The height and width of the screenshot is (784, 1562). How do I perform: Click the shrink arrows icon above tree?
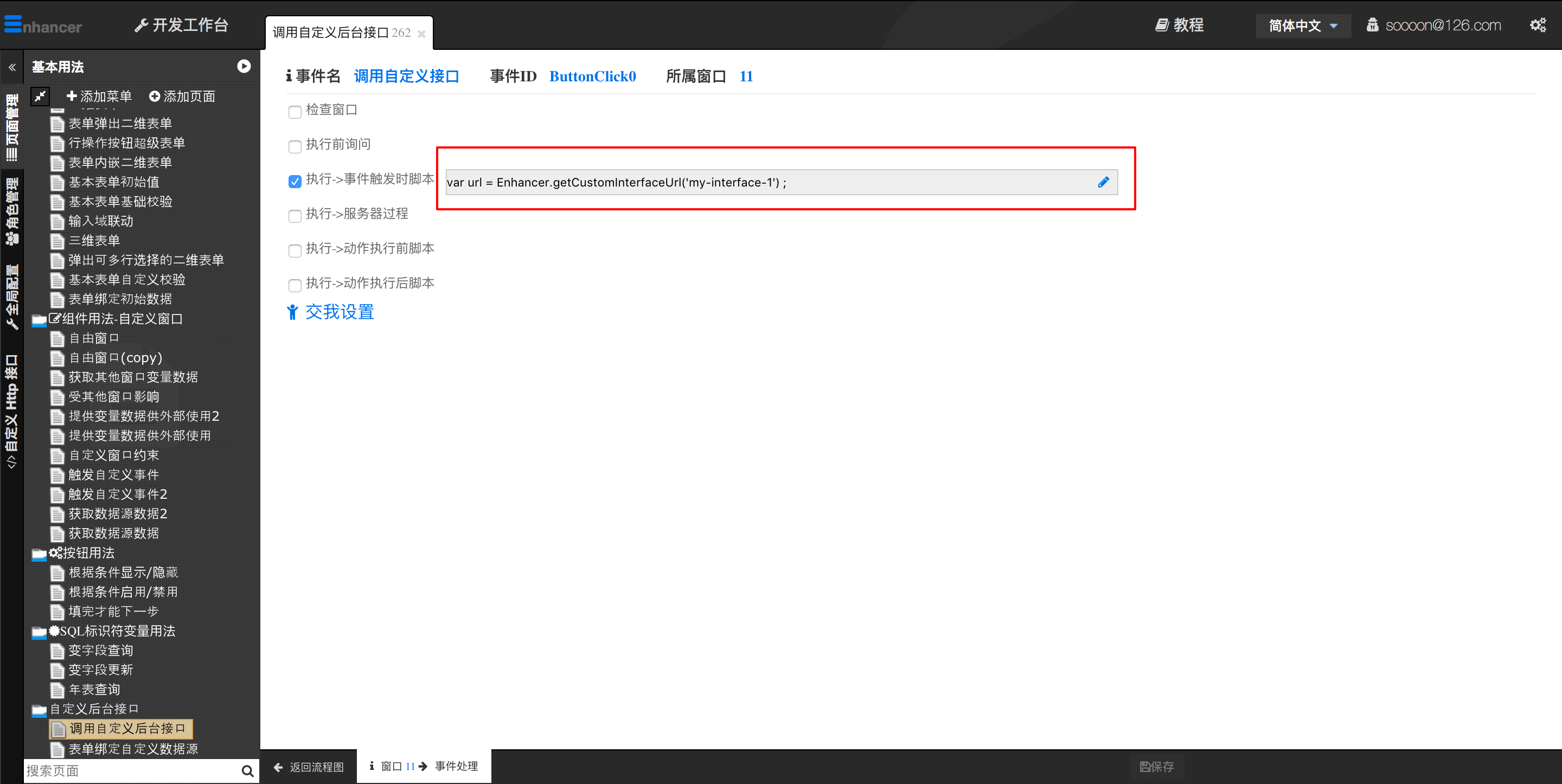[40, 96]
